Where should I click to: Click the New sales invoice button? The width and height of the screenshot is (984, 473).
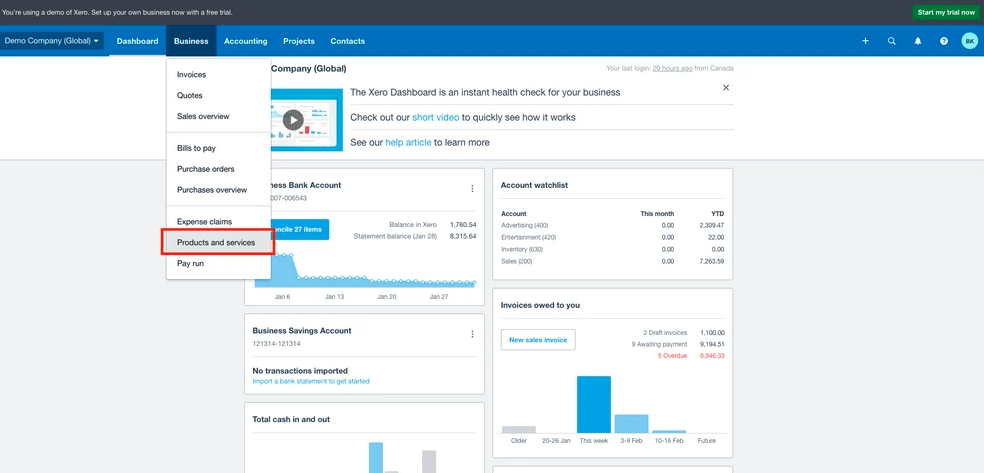(538, 339)
